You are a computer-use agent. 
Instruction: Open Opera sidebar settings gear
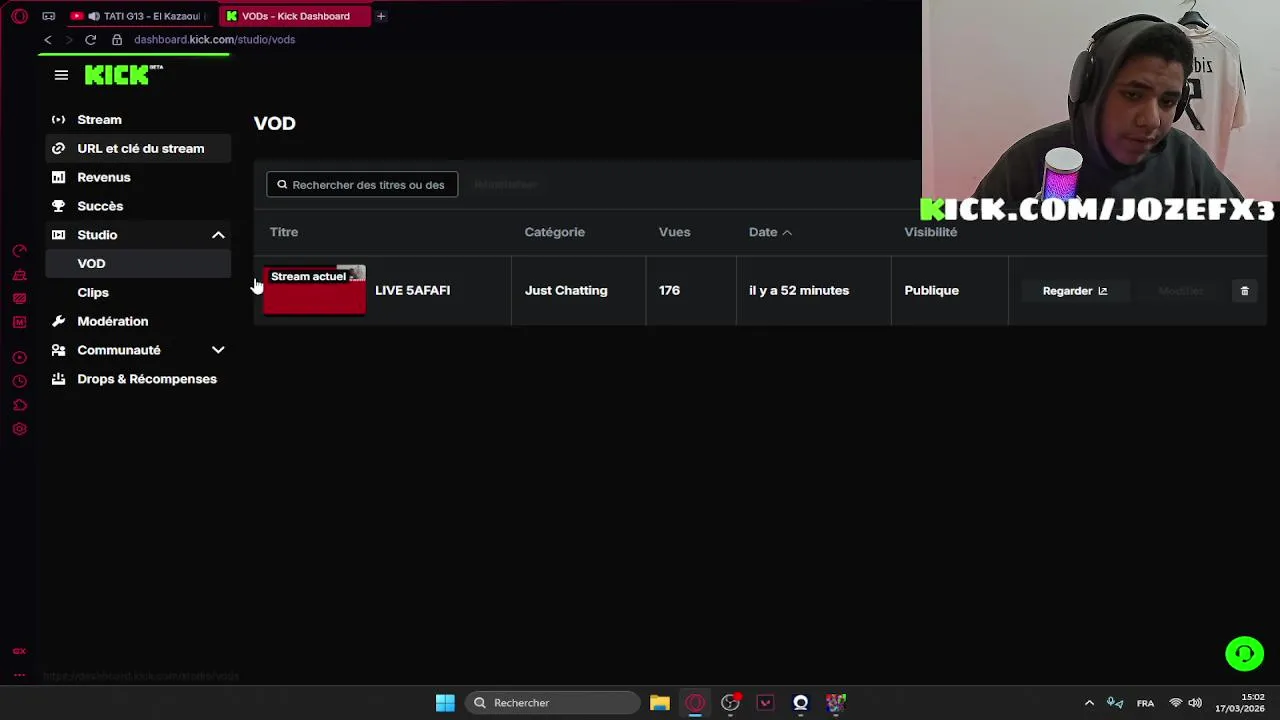19,429
